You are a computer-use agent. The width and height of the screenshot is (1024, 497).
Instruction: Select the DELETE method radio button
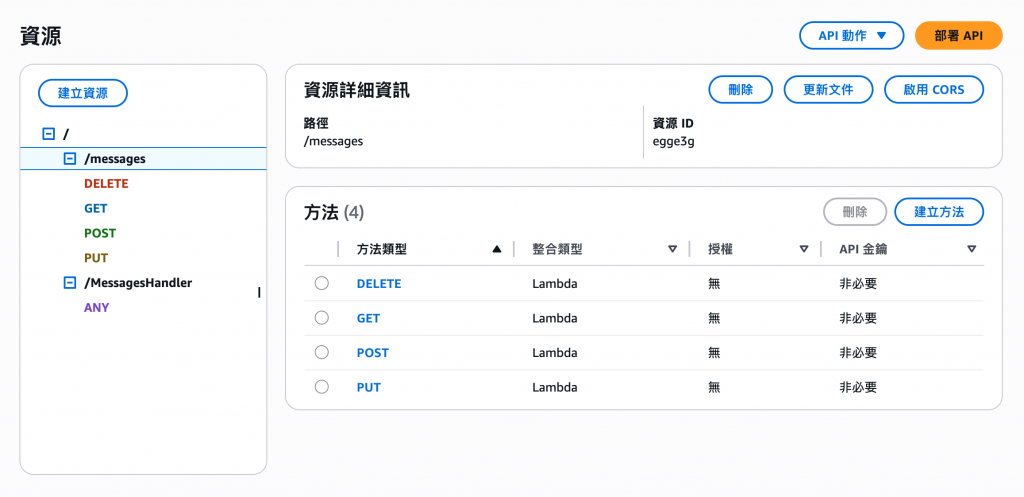coord(321,283)
